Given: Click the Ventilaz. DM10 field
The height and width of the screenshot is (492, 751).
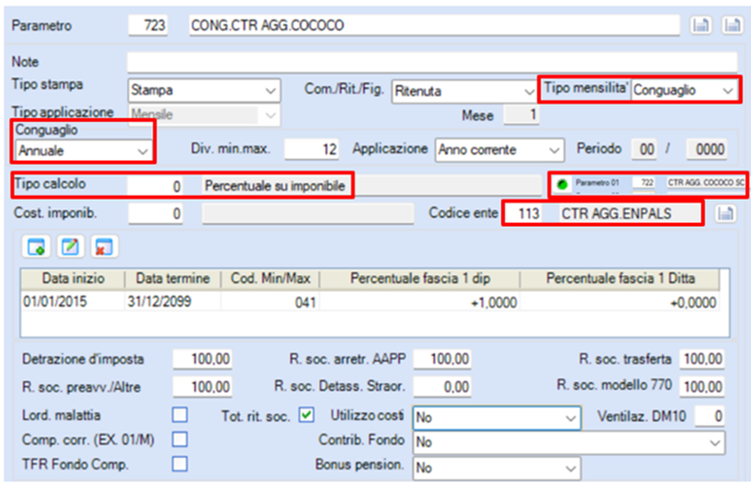Looking at the screenshot, I should click(710, 416).
